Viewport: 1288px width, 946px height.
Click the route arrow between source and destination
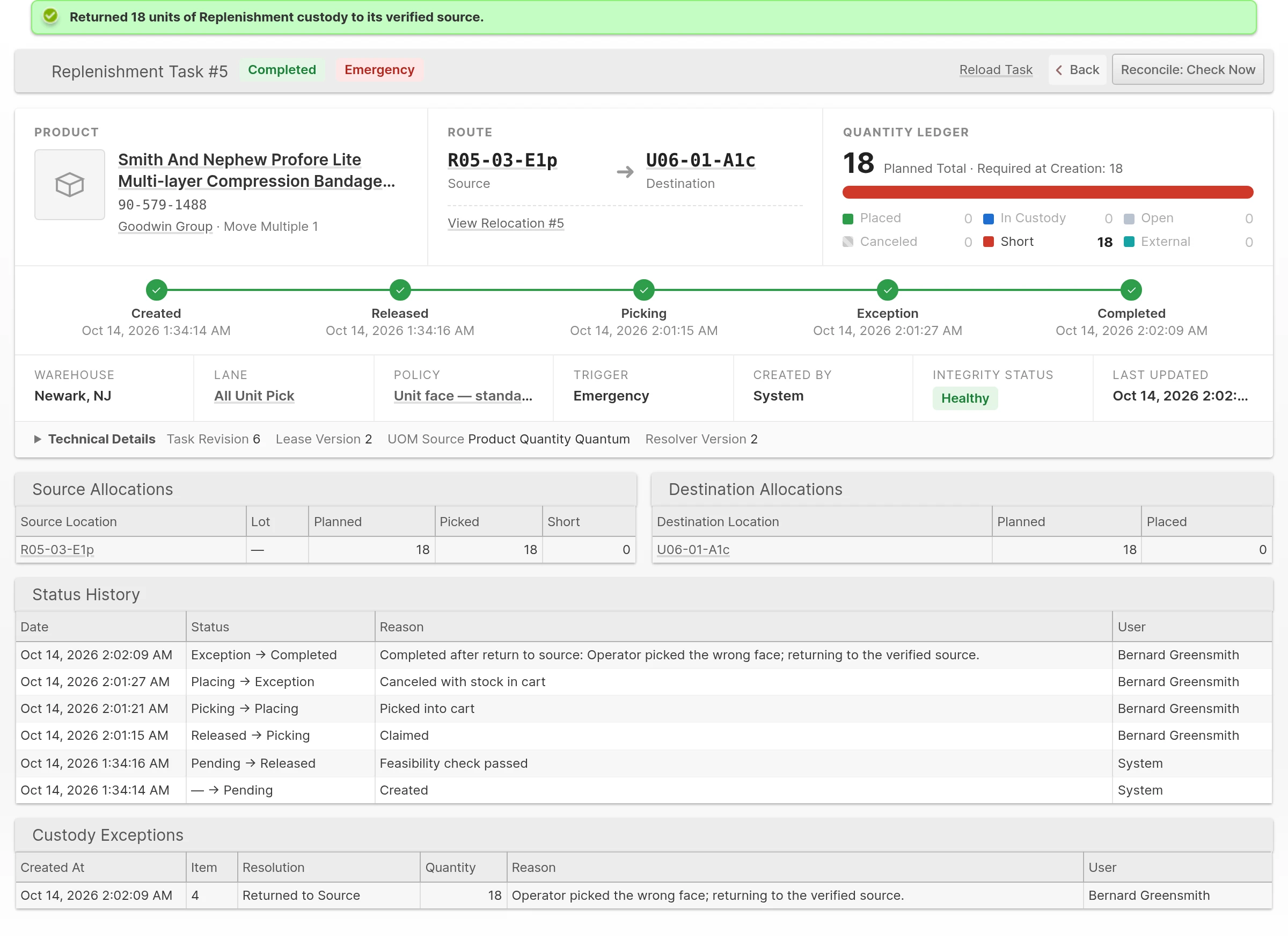pos(625,172)
